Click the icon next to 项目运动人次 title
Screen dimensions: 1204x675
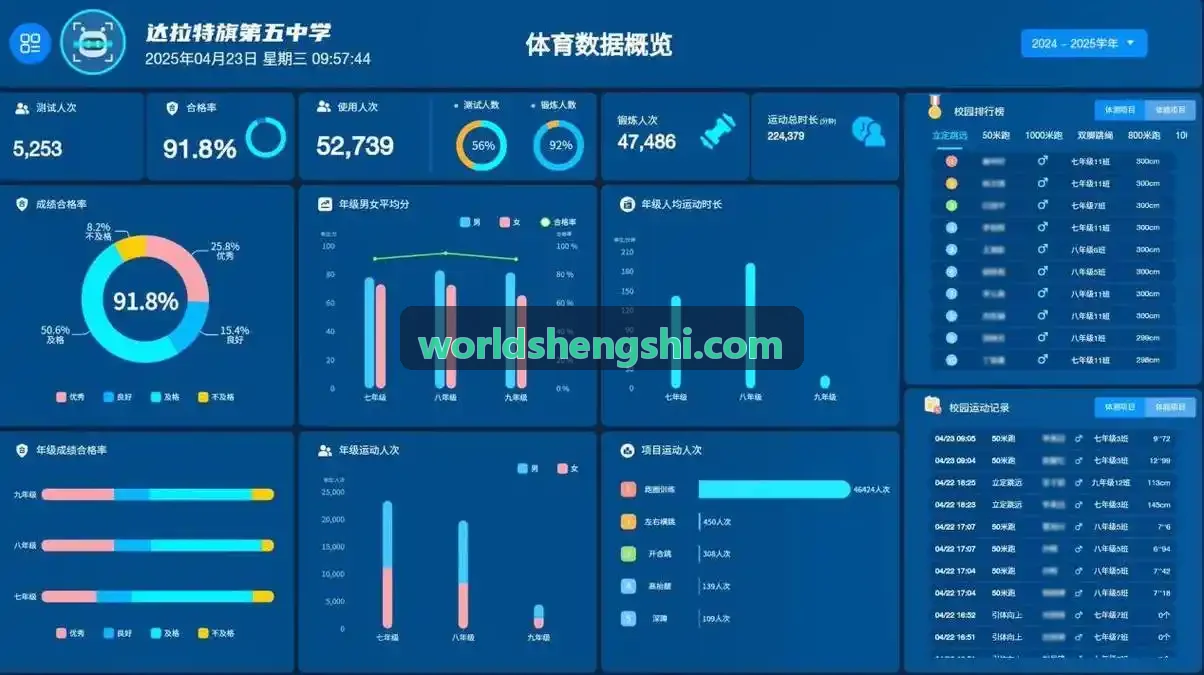[627, 450]
